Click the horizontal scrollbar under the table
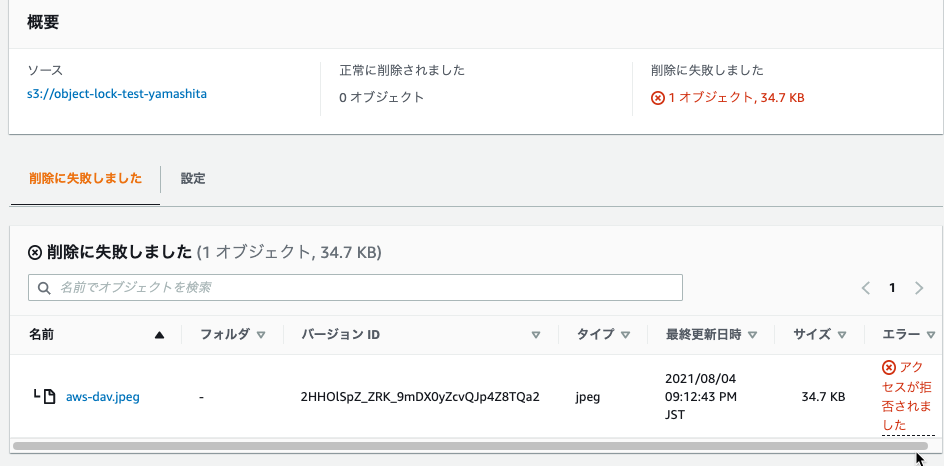The height and width of the screenshot is (466, 944). tap(470, 446)
